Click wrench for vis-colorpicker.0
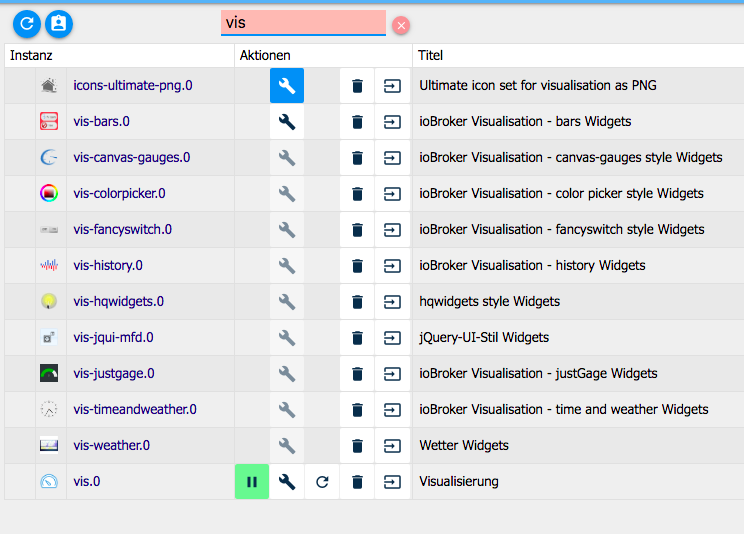This screenshot has height=534, width=744. [287, 194]
